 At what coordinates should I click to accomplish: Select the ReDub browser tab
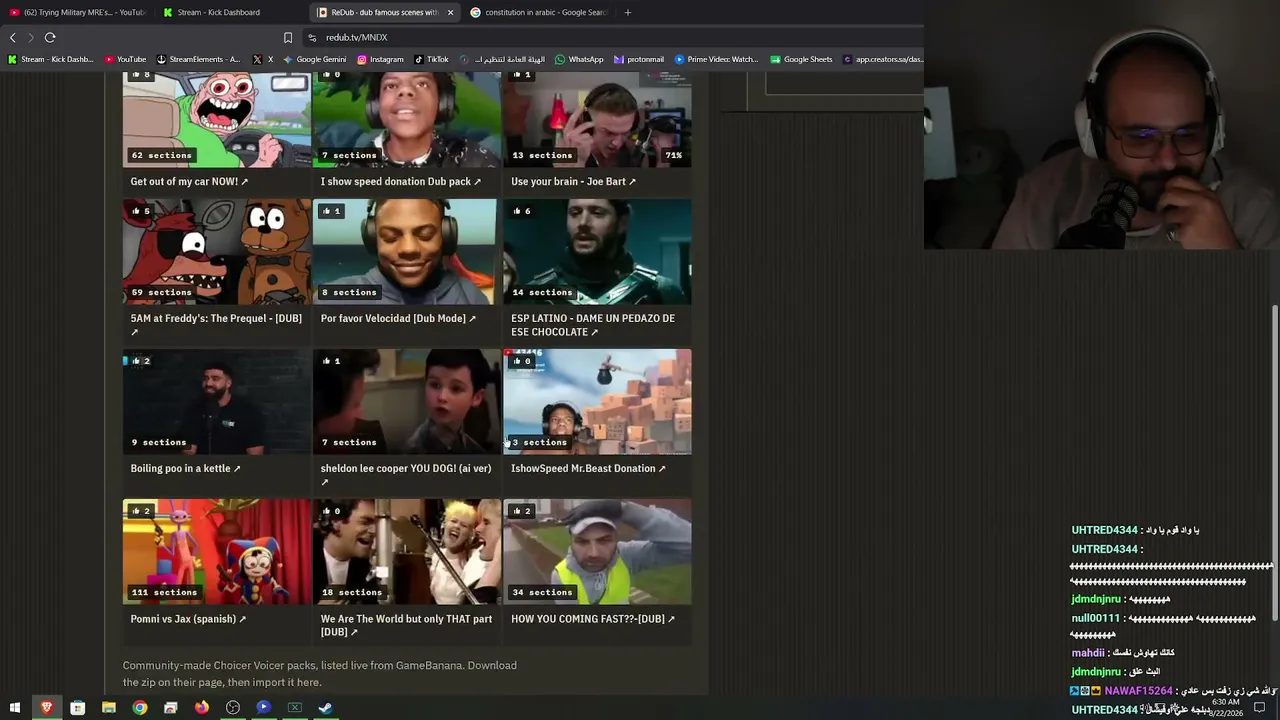[x=385, y=13]
